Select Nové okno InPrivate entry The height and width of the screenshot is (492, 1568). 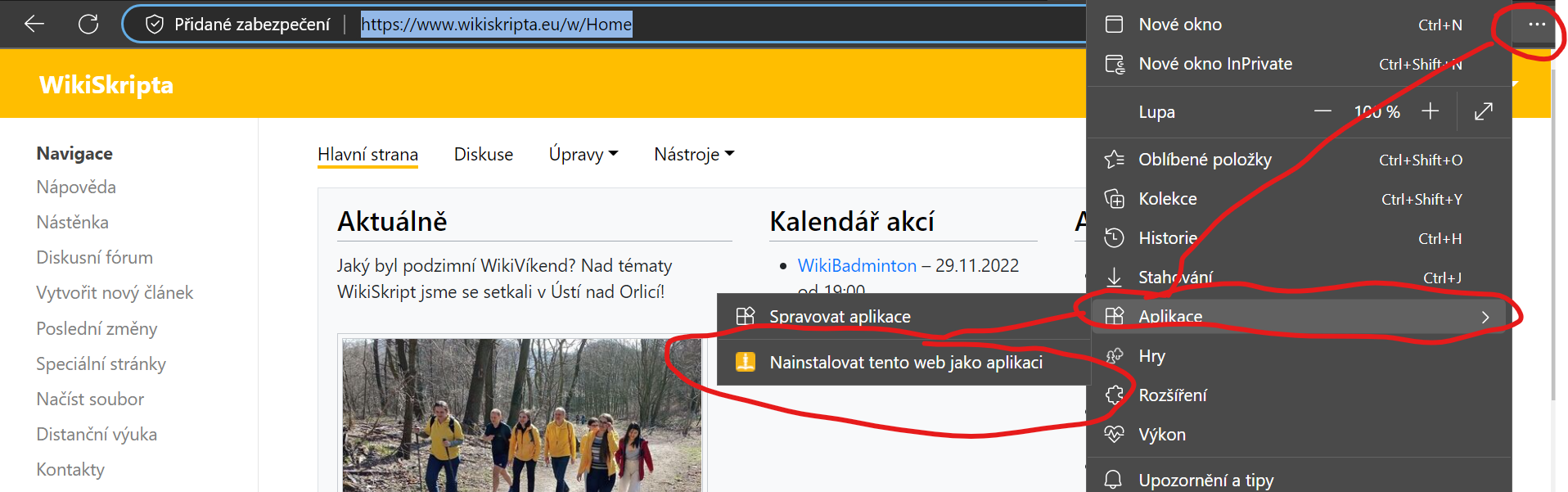point(1299,64)
